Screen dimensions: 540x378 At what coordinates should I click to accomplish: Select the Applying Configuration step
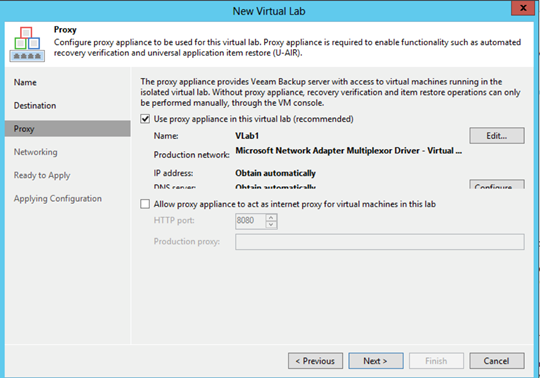click(58, 199)
